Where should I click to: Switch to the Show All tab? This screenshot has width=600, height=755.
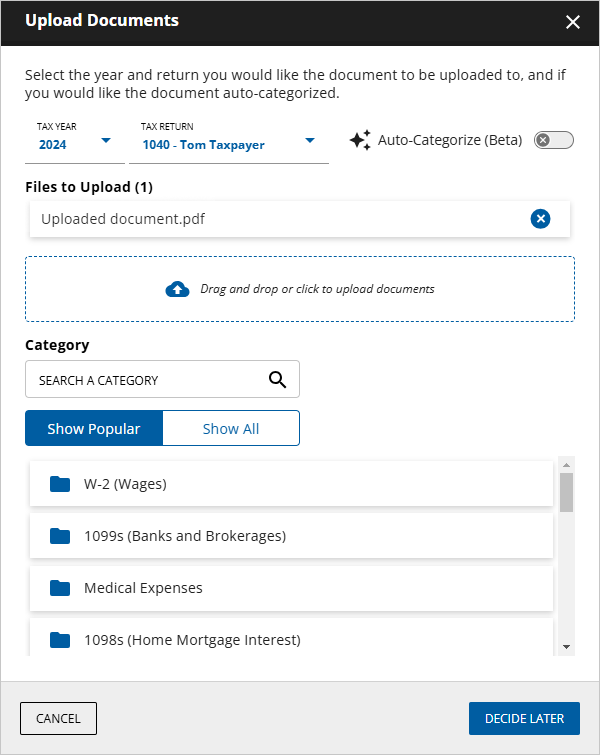tap(231, 428)
